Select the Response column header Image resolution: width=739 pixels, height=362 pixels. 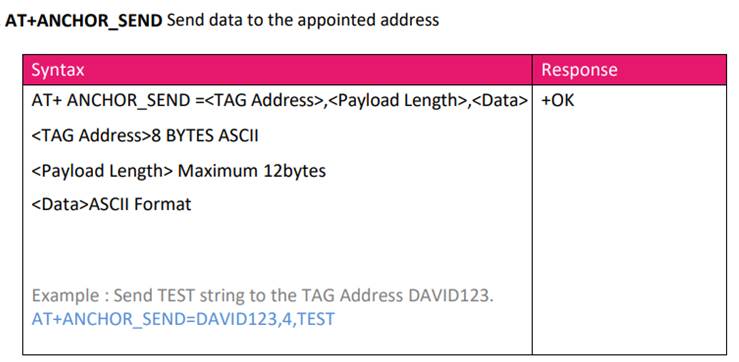pyautogui.click(x=579, y=70)
